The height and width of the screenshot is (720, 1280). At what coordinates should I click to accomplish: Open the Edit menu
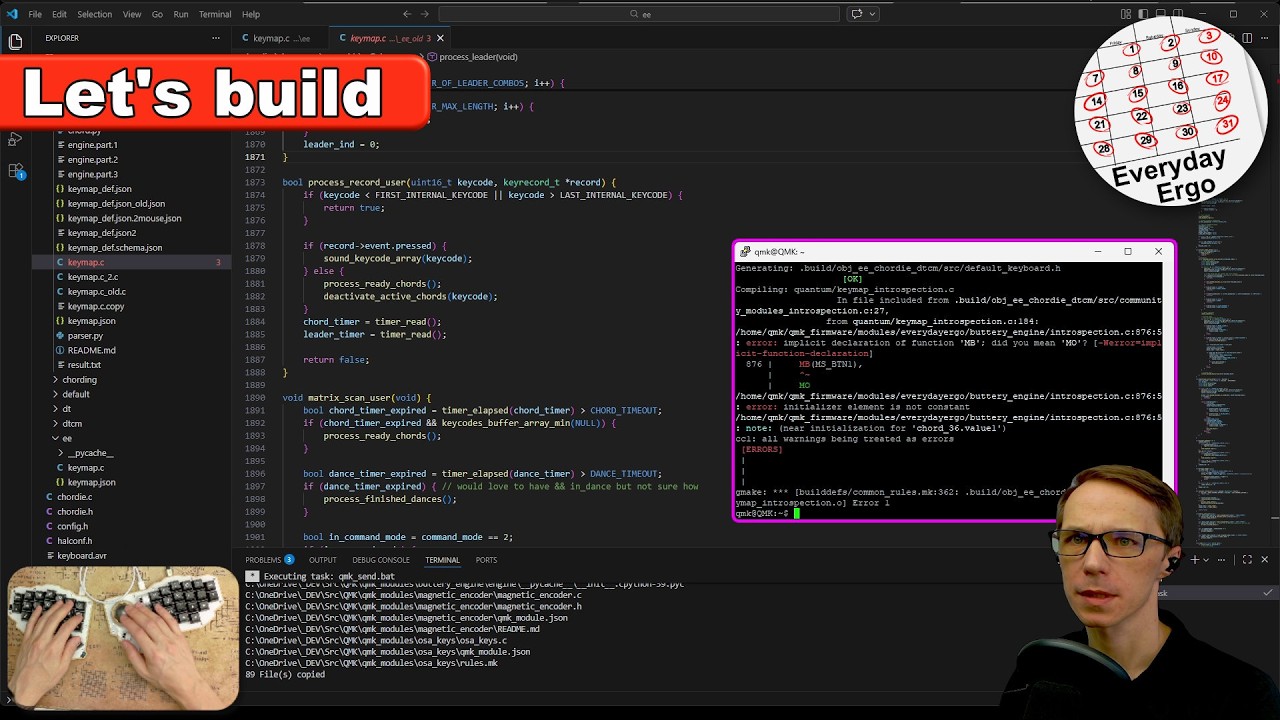click(59, 14)
